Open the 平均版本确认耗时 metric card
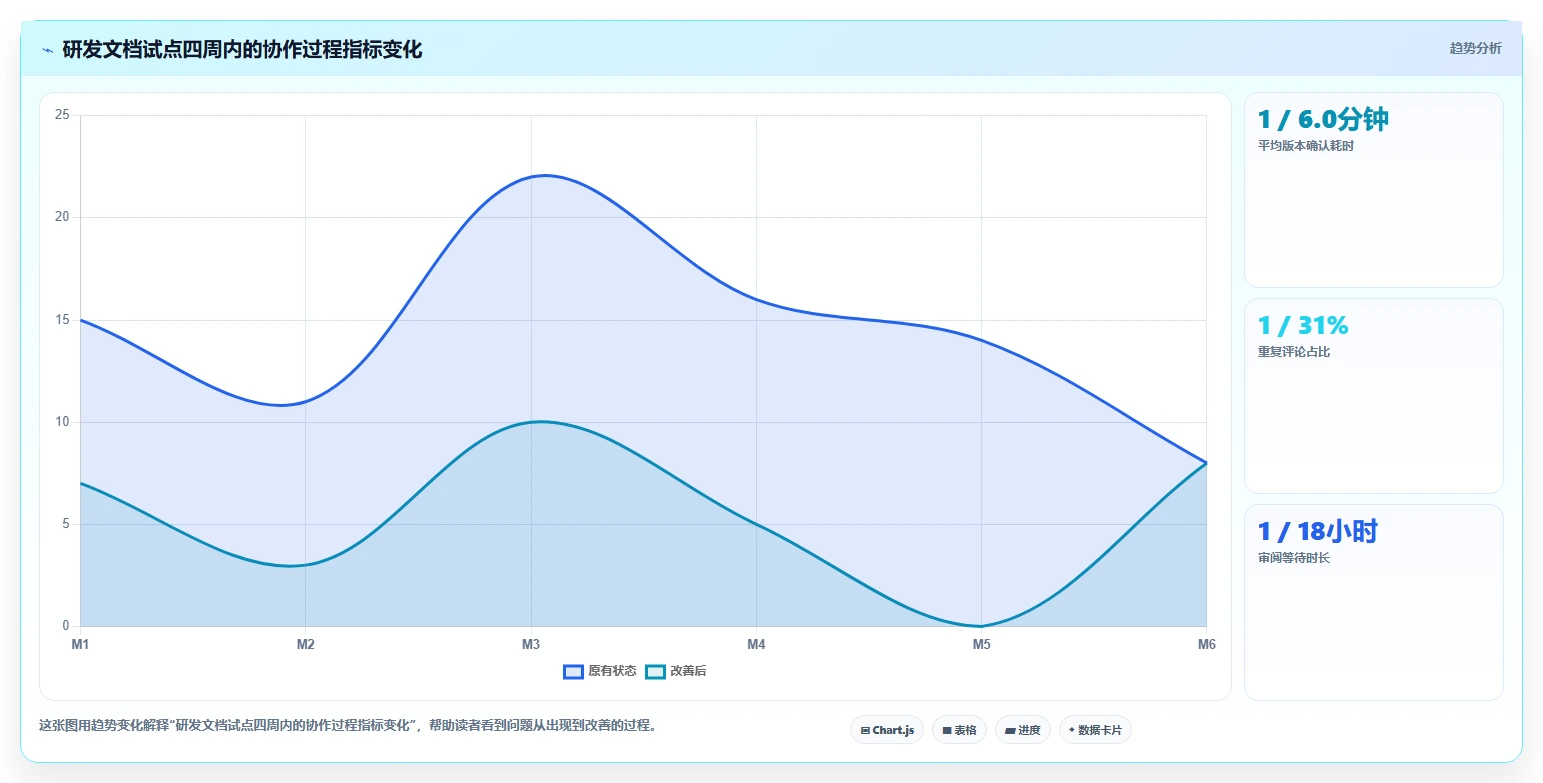The image size is (1543, 783). [x=1373, y=190]
